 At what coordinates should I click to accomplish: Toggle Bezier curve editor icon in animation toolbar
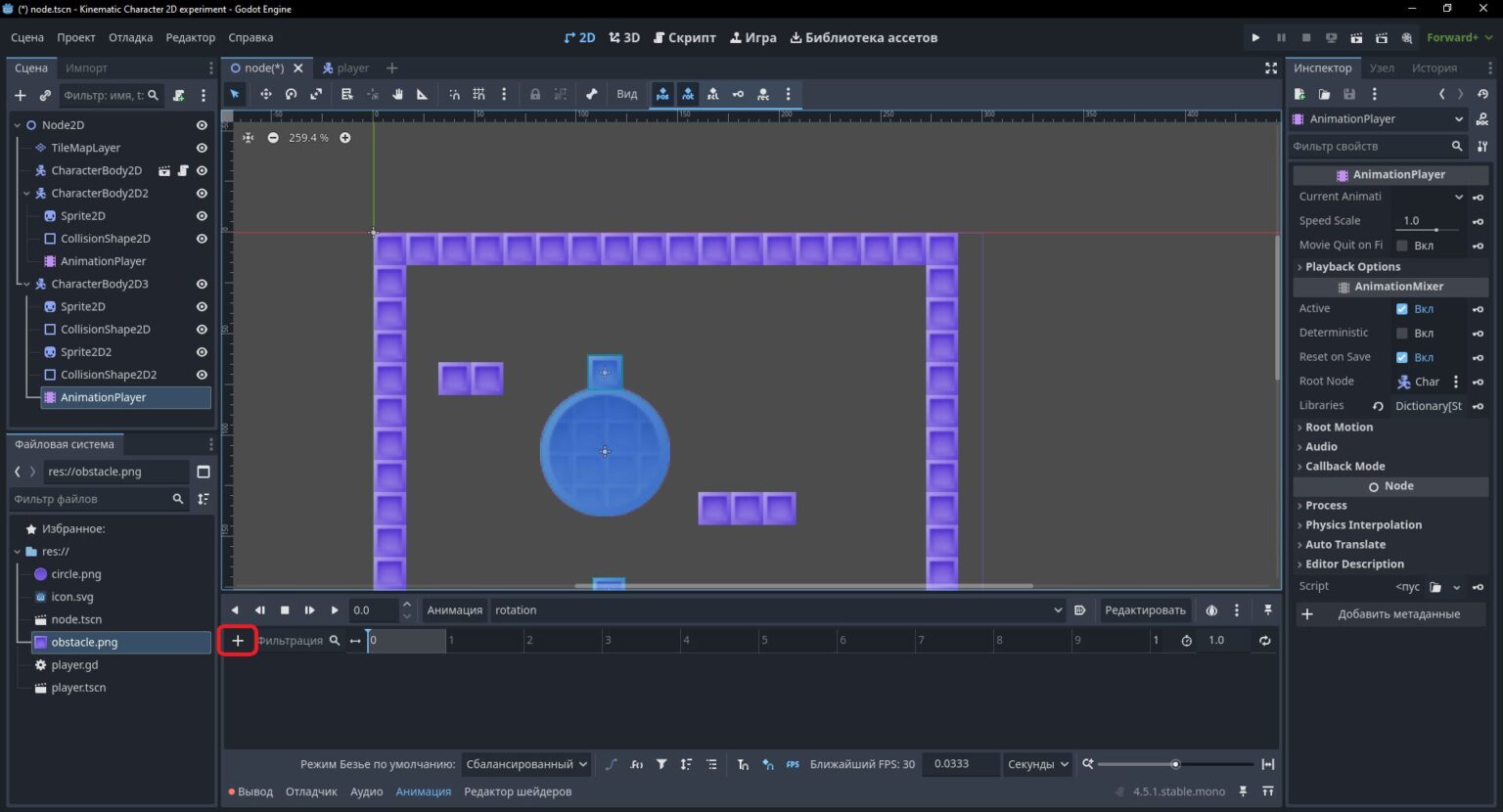click(x=612, y=764)
